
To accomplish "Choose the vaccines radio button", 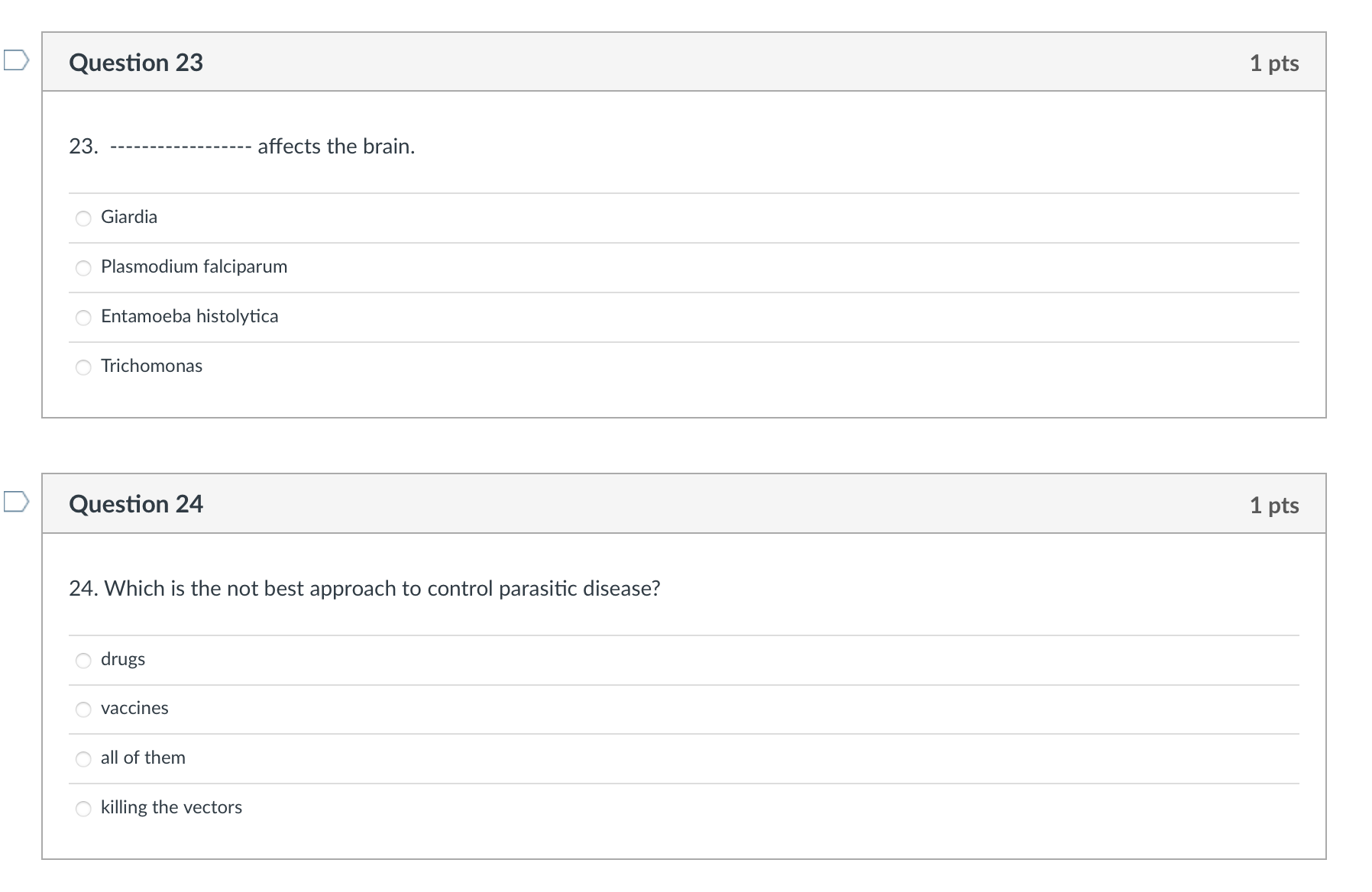I will point(83,709).
